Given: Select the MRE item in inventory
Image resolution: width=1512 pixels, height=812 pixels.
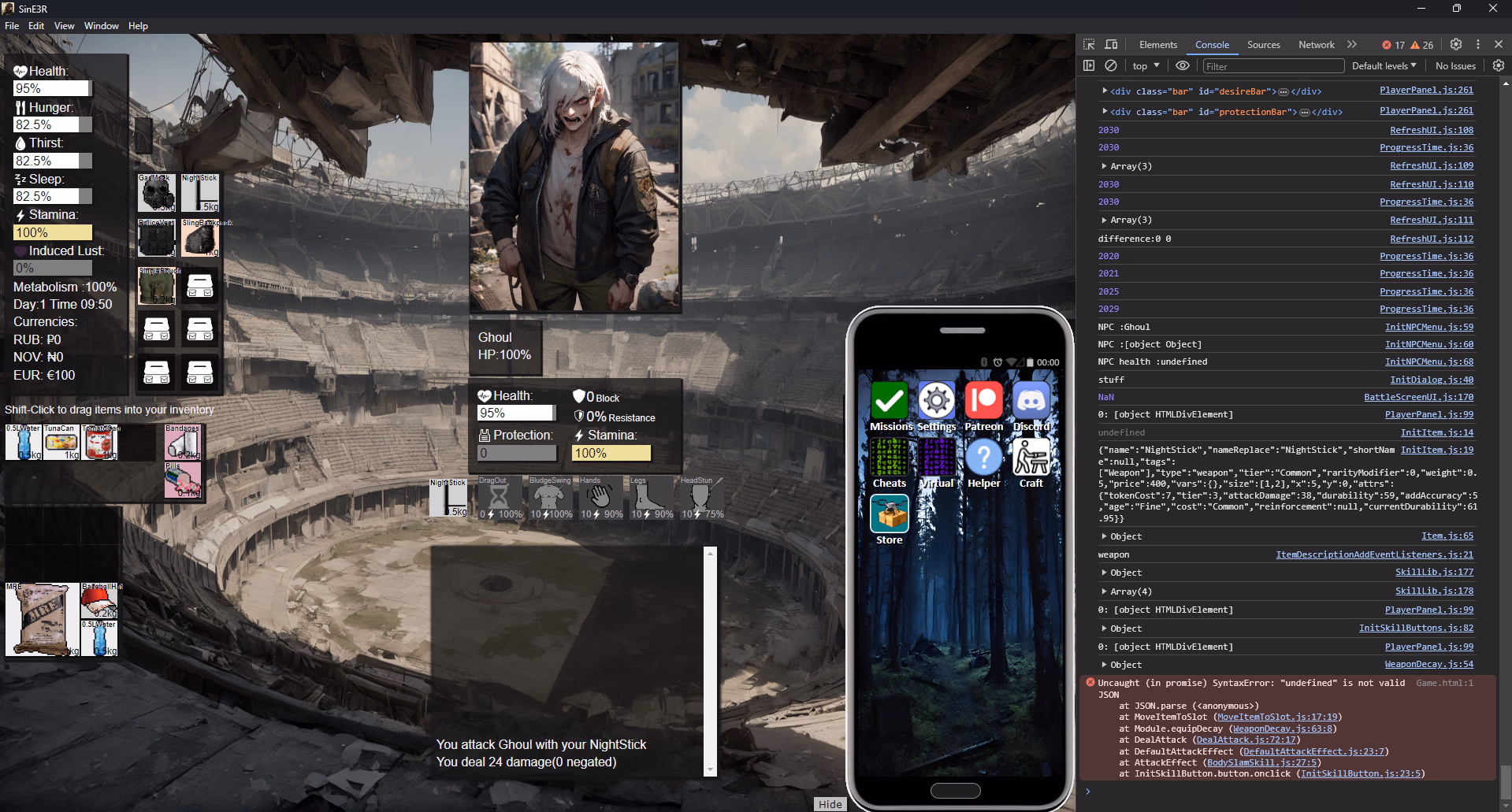Looking at the screenshot, I should coord(43,620).
